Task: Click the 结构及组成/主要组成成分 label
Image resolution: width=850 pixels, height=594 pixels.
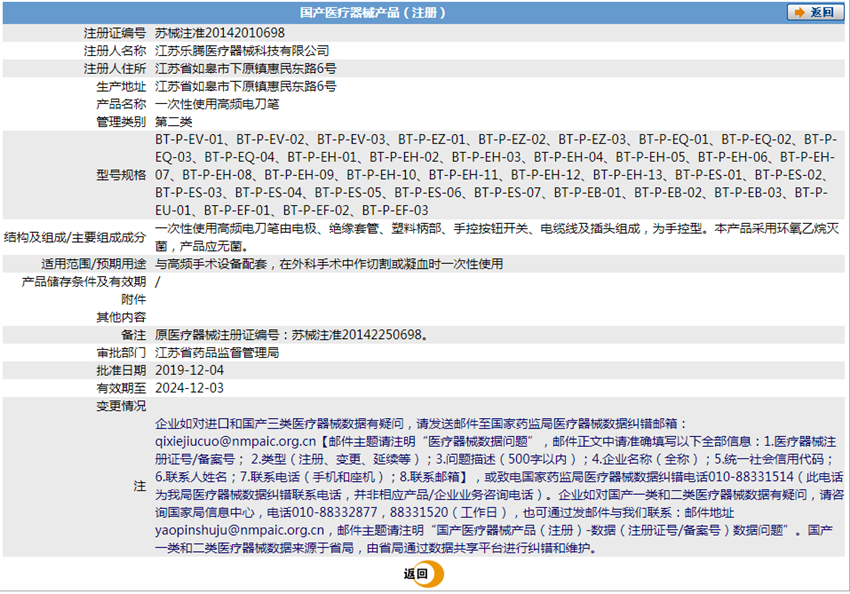Action: click(x=75, y=237)
